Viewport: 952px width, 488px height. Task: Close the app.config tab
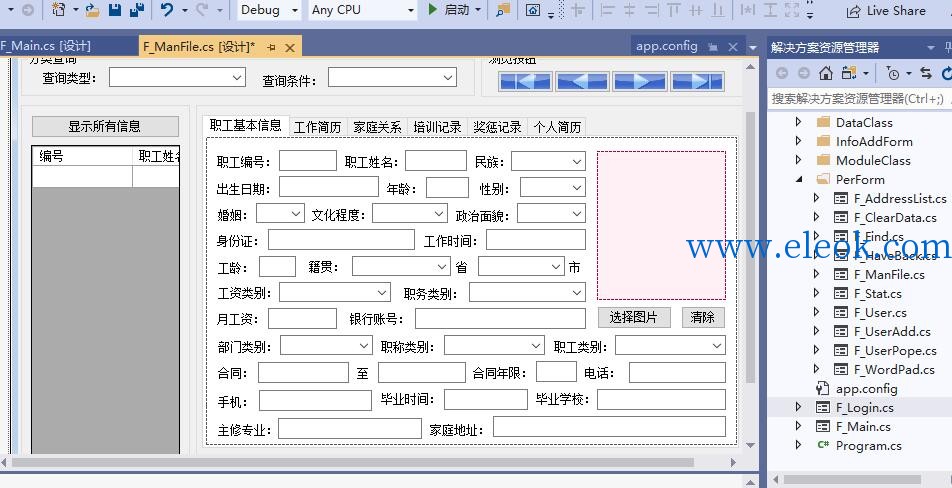(x=733, y=47)
